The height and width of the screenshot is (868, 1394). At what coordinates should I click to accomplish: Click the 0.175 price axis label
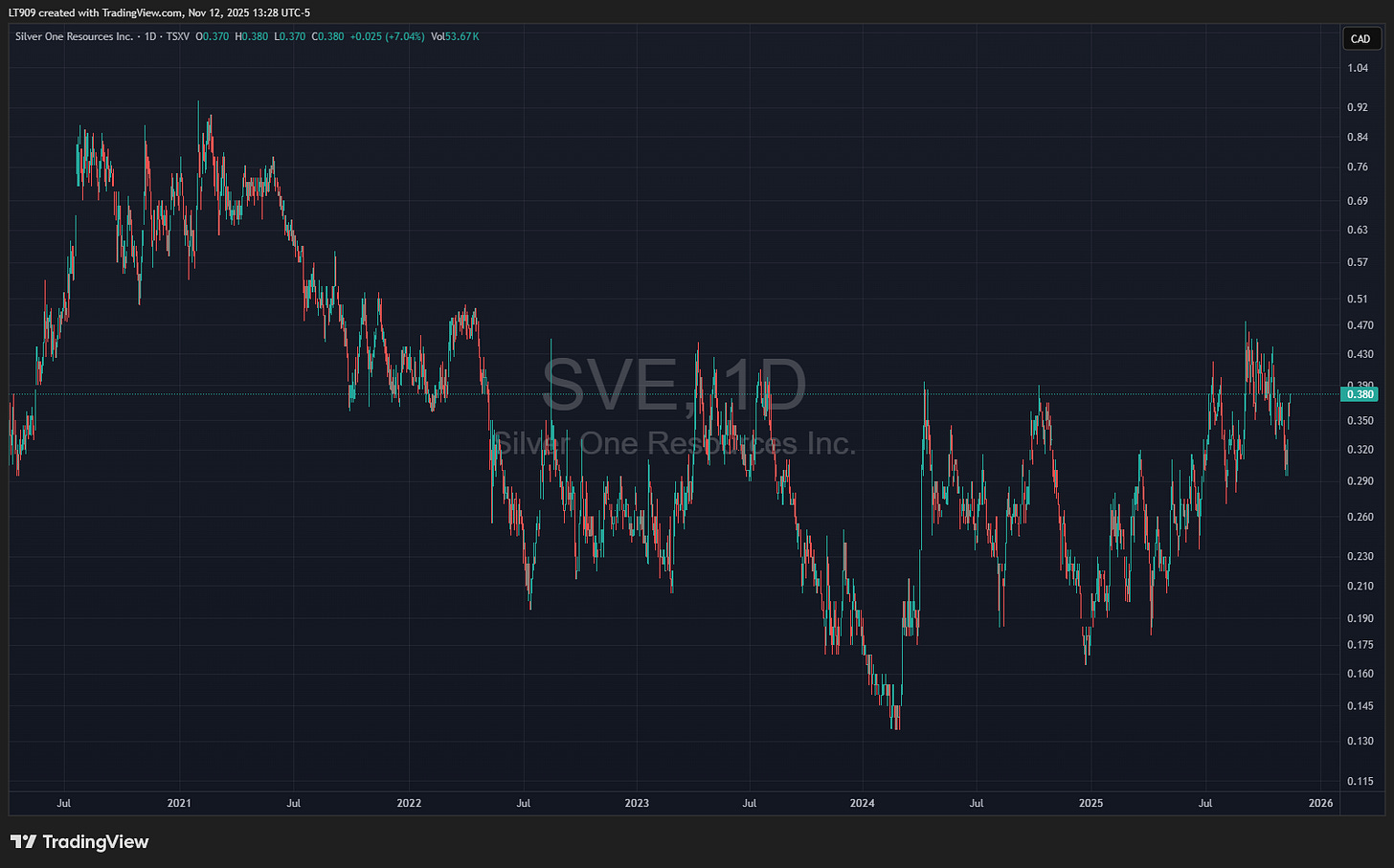[x=1360, y=645]
